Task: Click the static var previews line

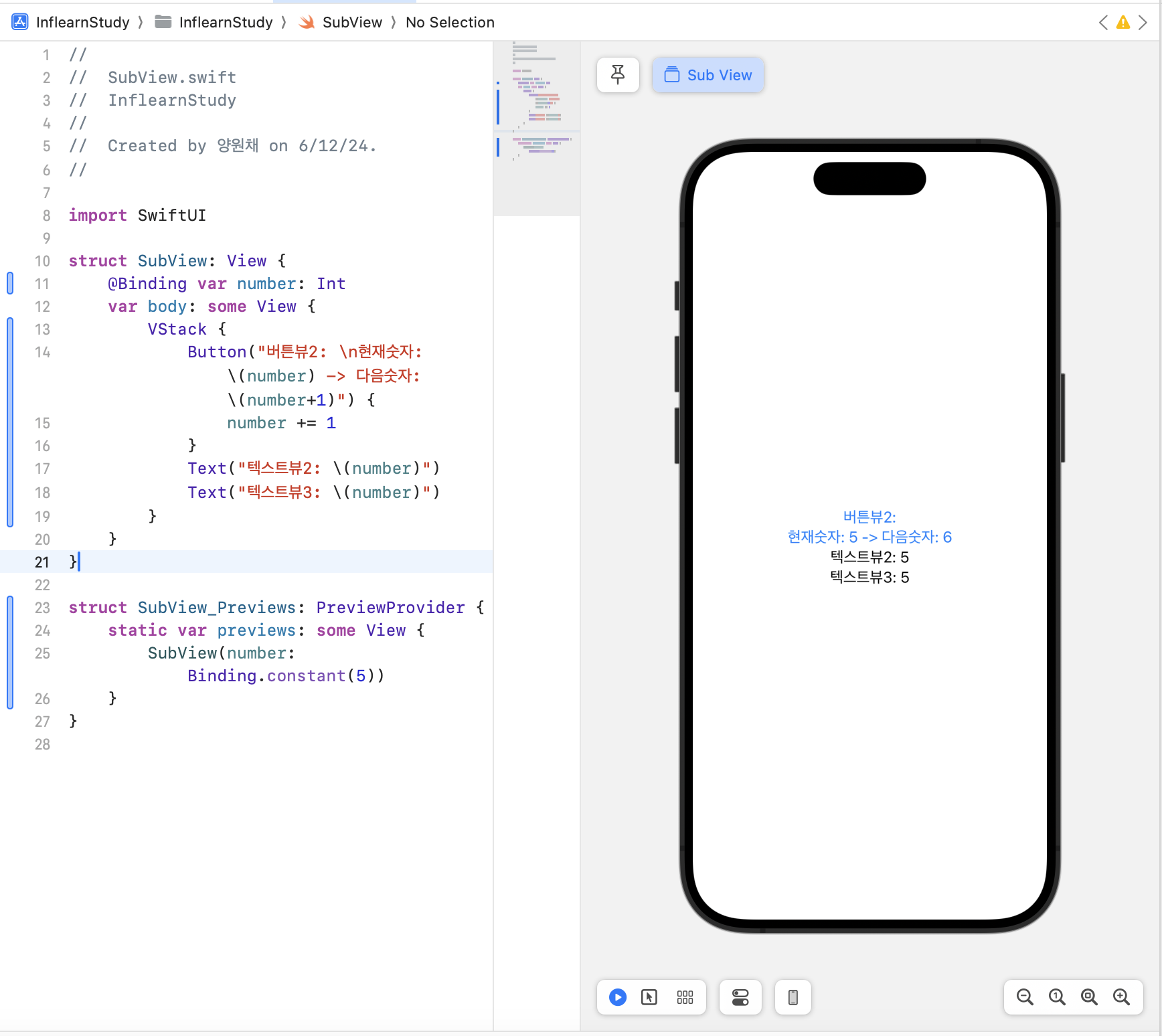Action: [x=266, y=630]
